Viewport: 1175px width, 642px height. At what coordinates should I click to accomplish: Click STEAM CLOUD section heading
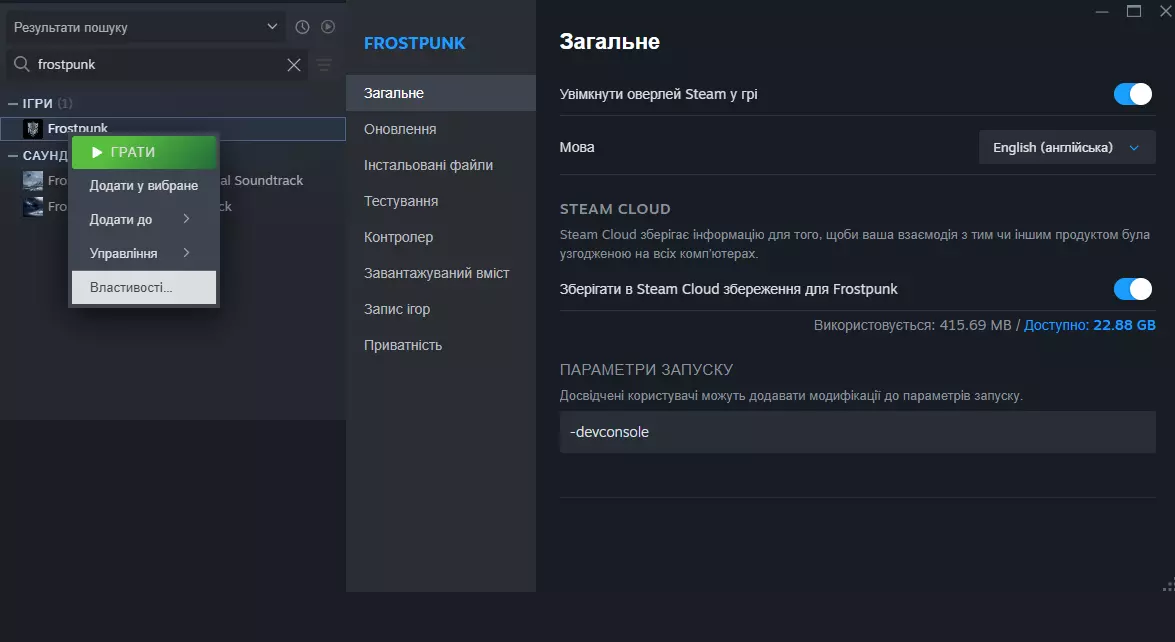tap(614, 209)
